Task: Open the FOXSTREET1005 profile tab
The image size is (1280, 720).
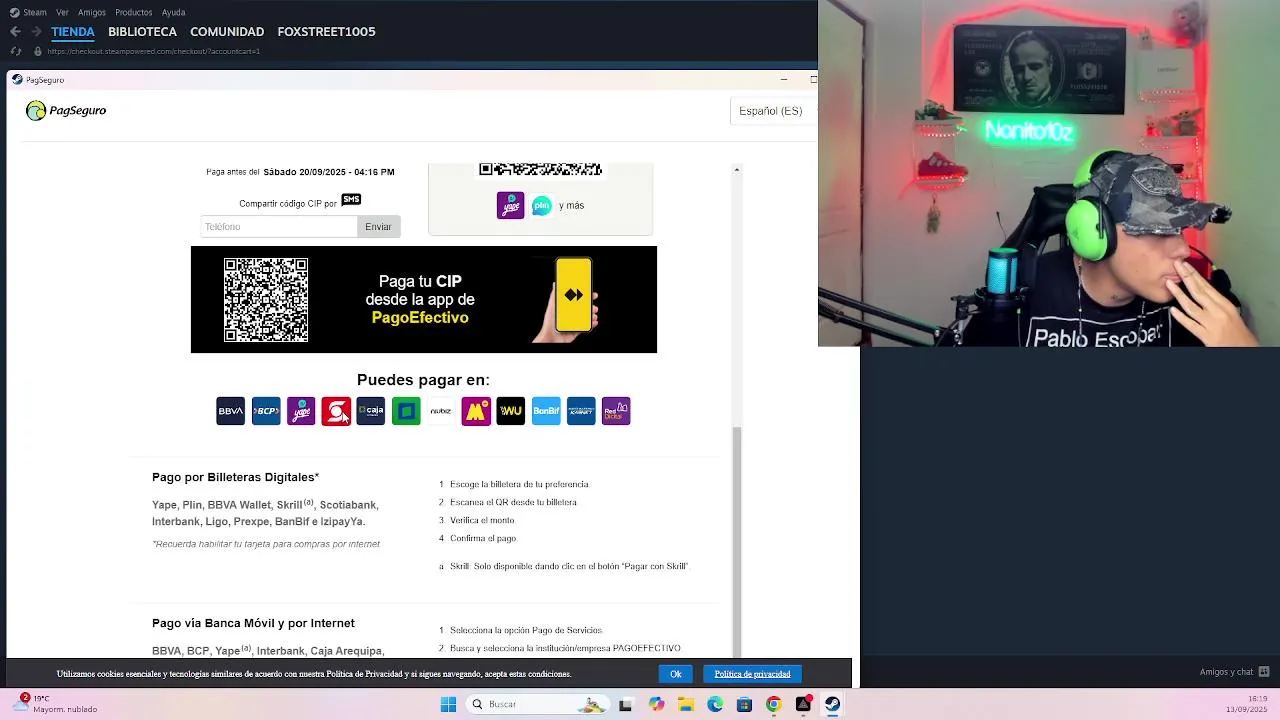Action: click(x=326, y=32)
